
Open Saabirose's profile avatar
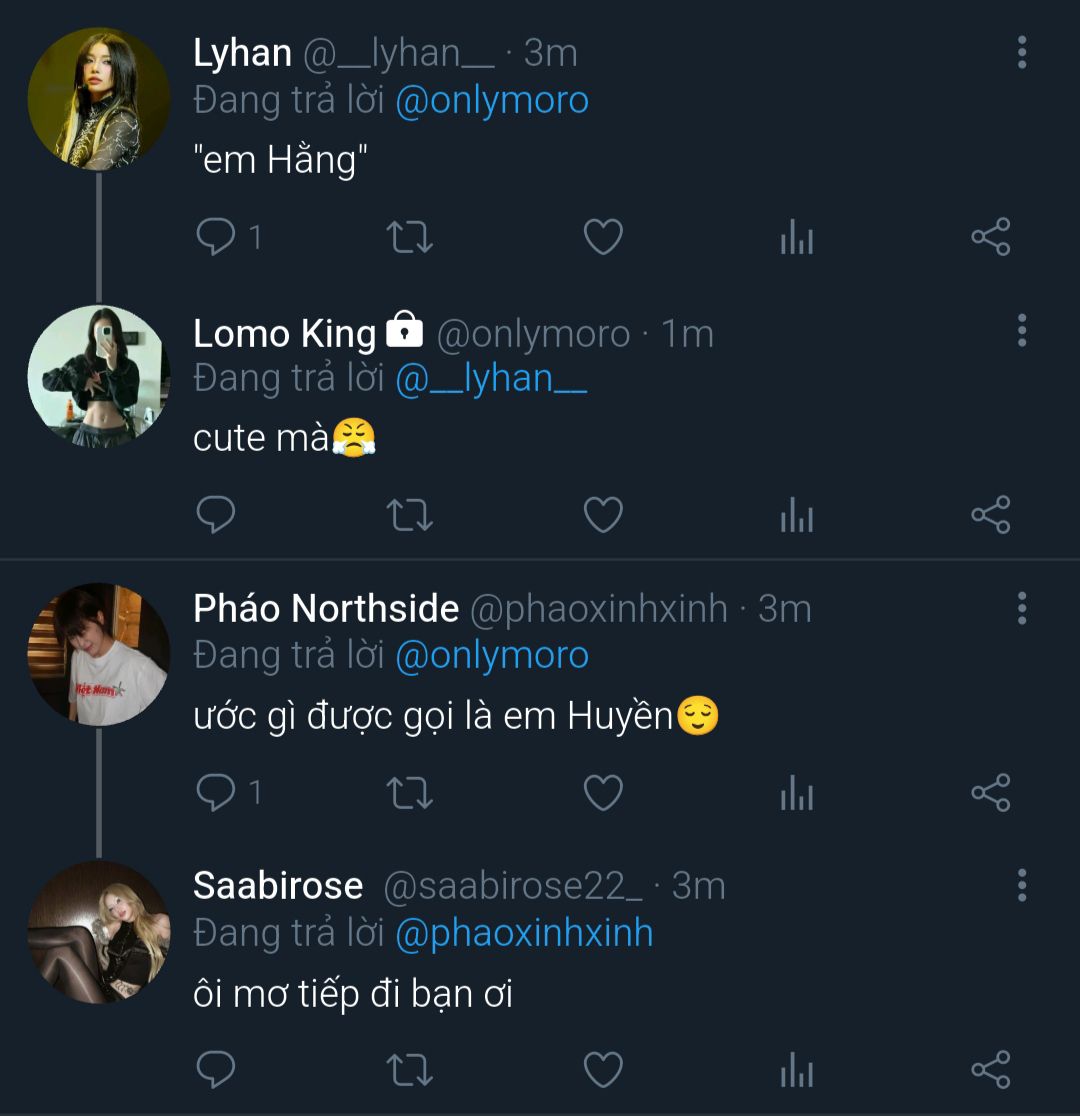pos(98,931)
